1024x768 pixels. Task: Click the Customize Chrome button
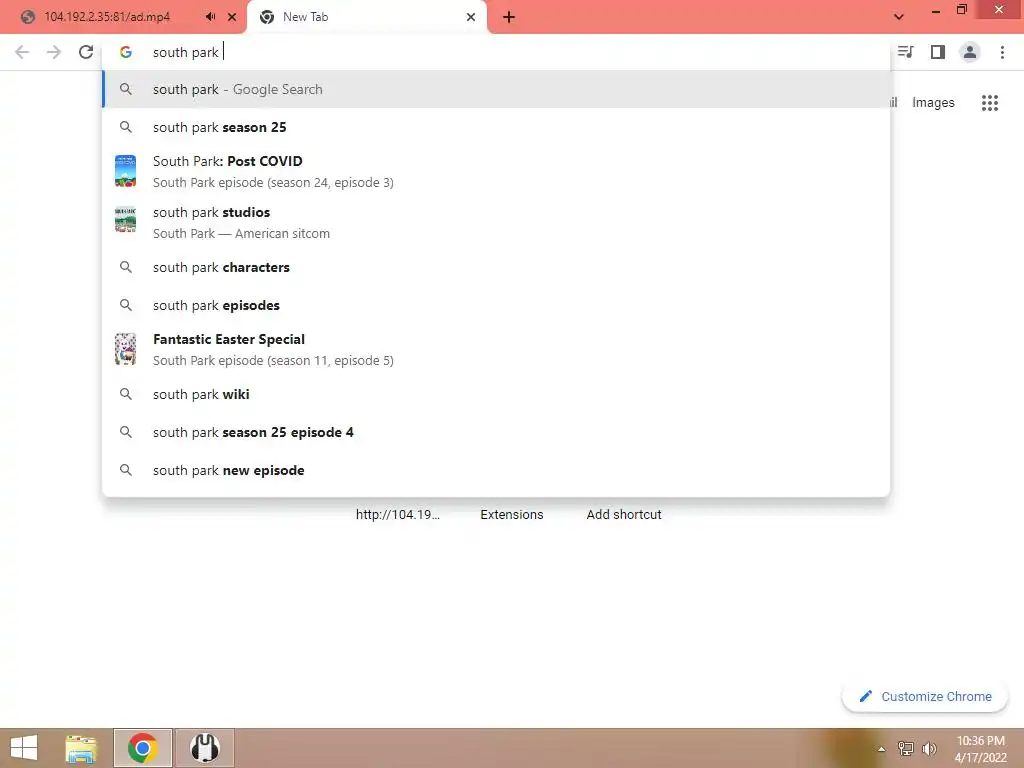(925, 697)
